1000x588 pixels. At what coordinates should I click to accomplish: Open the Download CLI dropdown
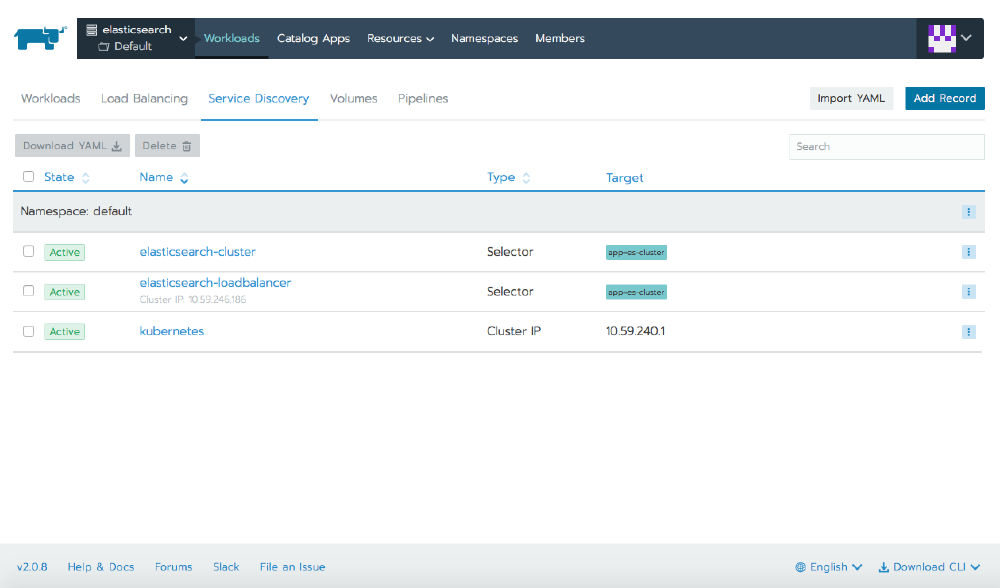[929, 566]
